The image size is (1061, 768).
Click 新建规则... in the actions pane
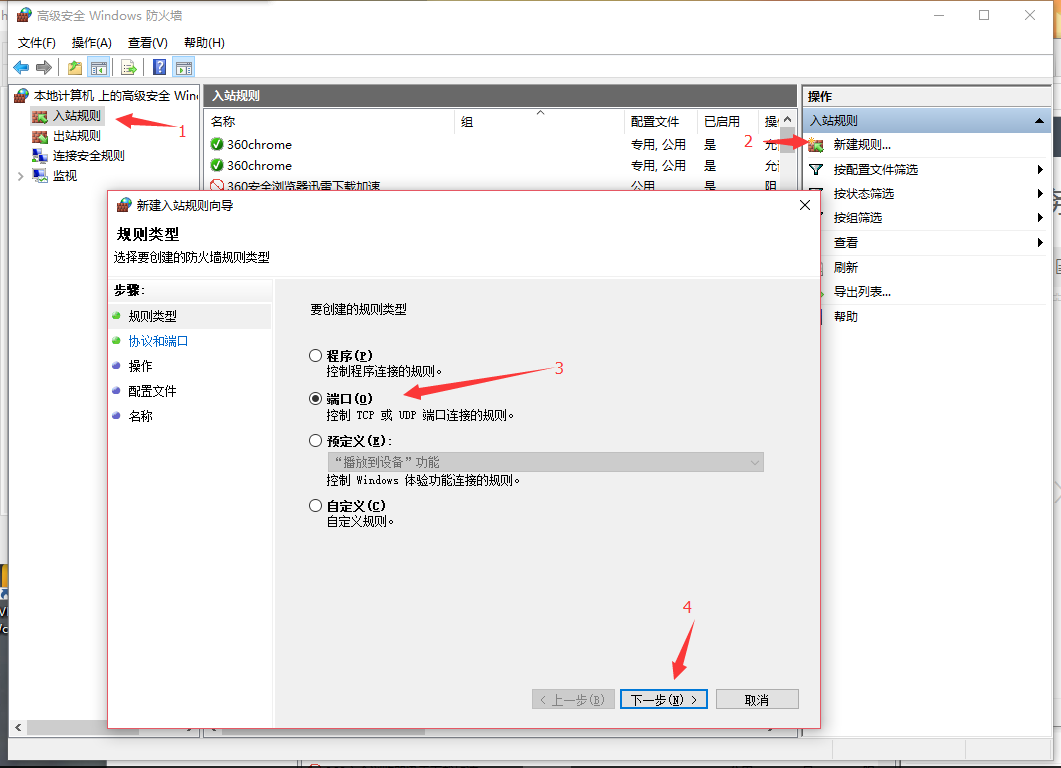coord(862,145)
